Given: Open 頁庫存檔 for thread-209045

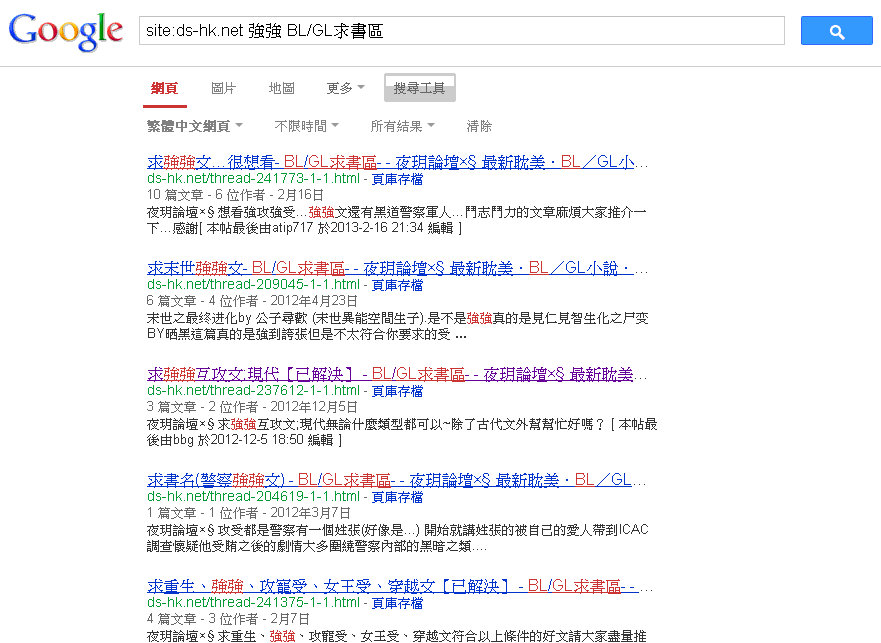Looking at the screenshot, I should [397, 286].
